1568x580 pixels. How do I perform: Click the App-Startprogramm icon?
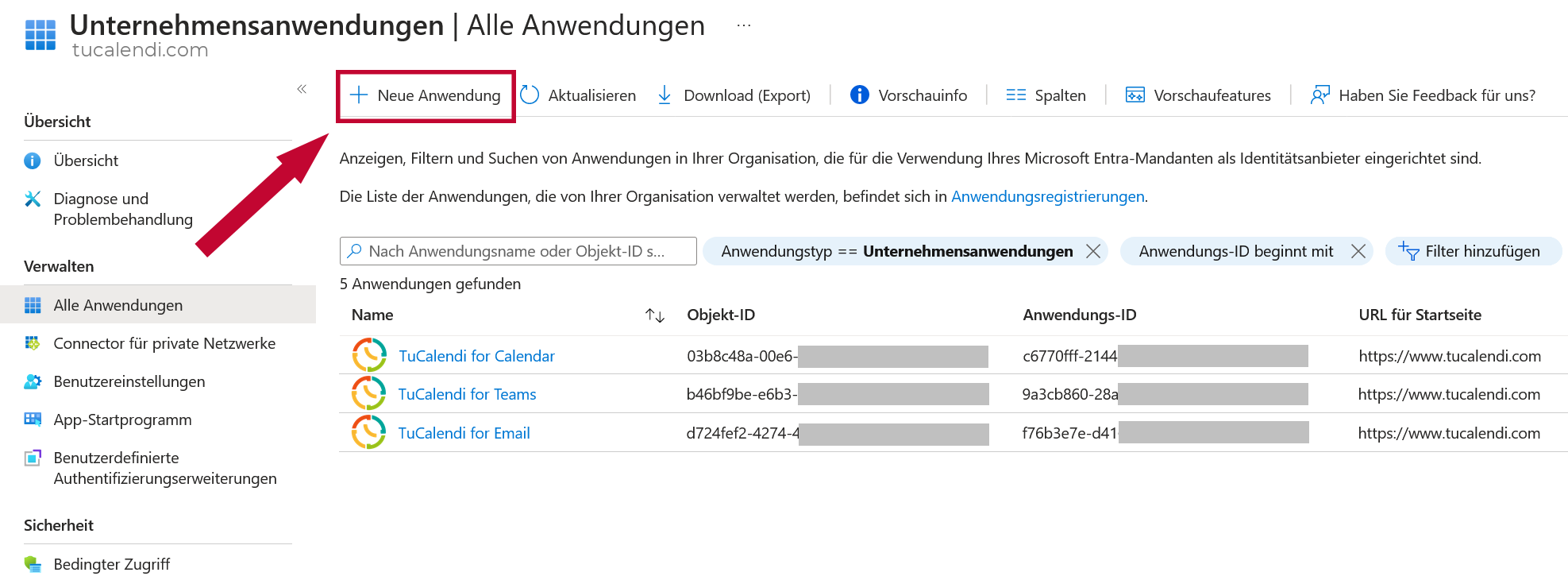coord(33,420)
